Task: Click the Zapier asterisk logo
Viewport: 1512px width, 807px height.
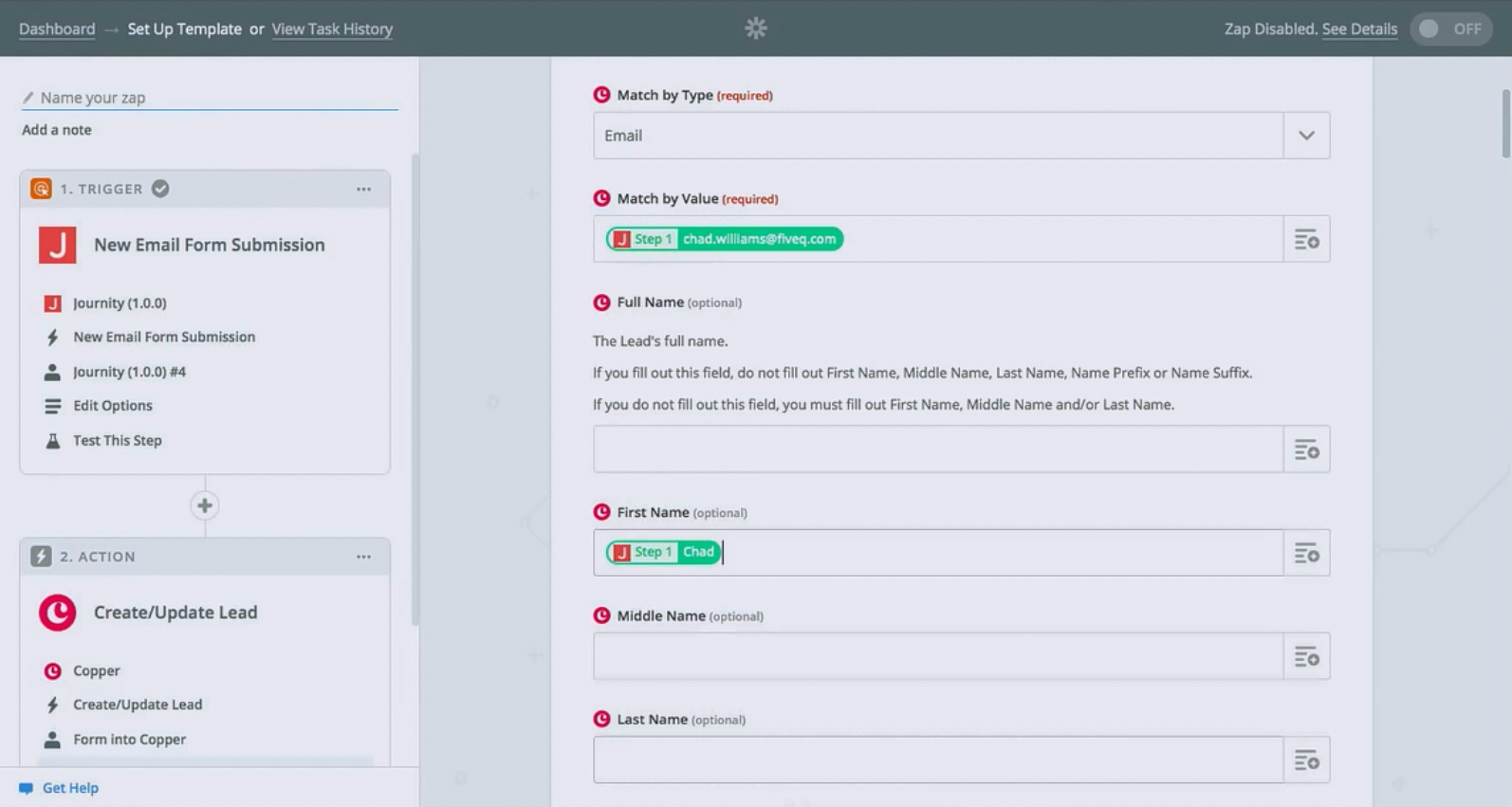Action: [x=756, y=28]
